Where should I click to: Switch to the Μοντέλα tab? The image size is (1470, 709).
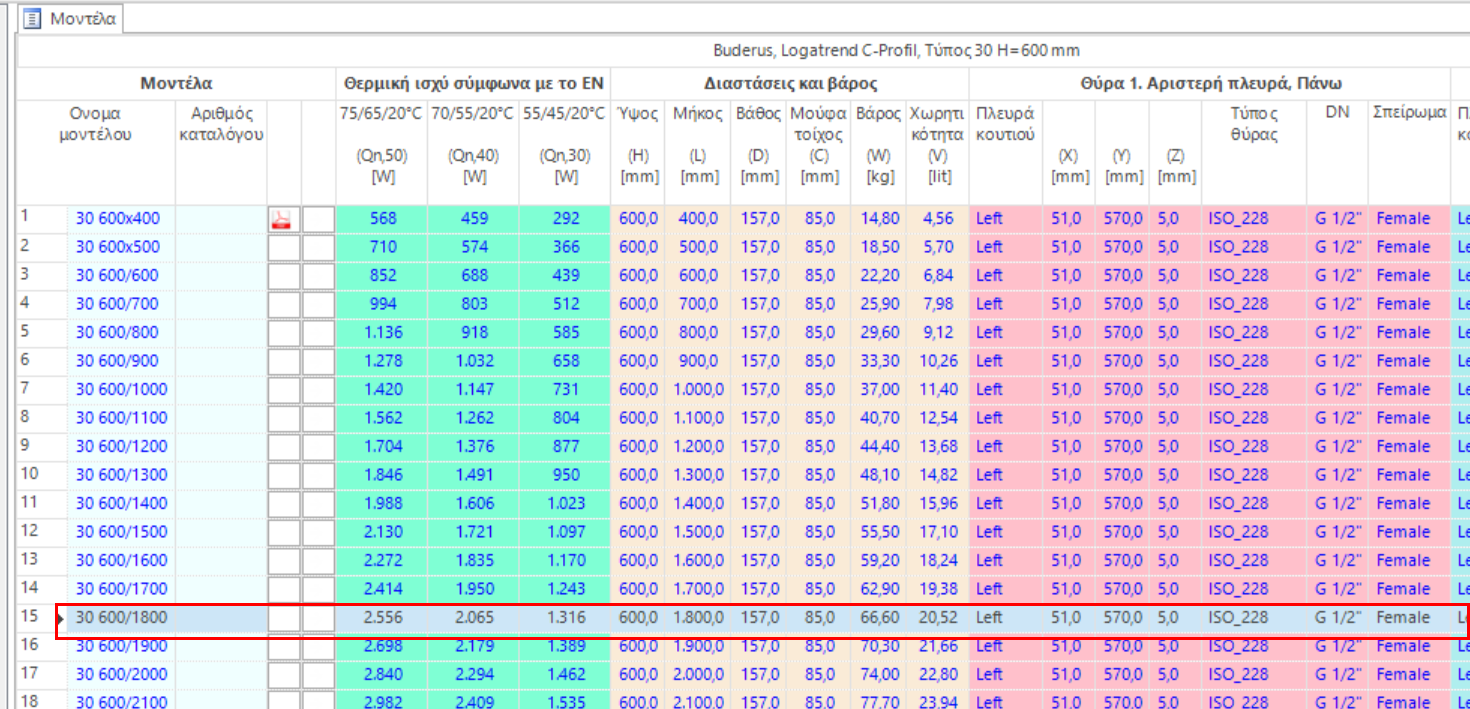coord(70,19)
